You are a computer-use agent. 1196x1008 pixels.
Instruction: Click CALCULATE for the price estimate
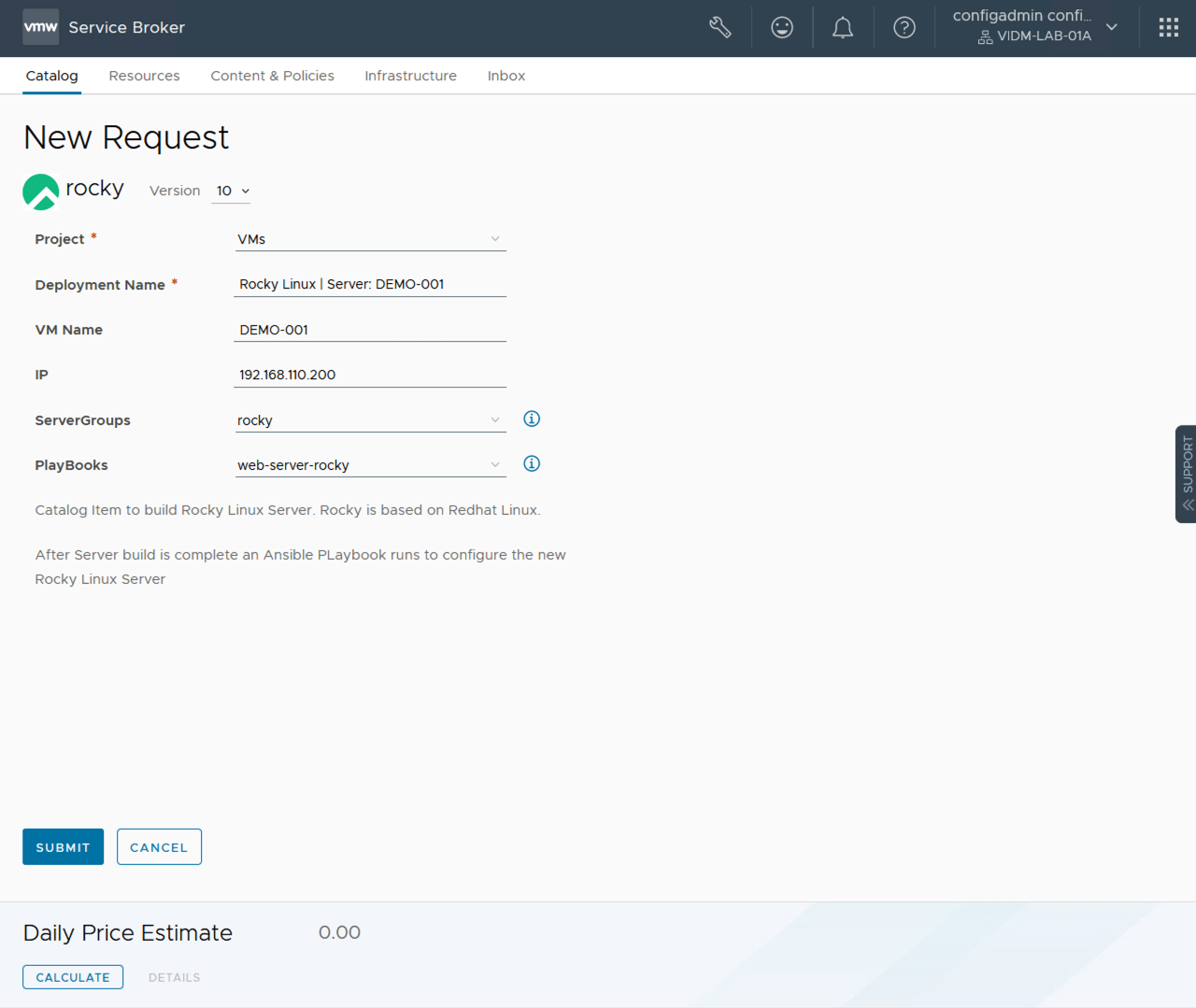pyautogui.click(x=72, y=976)
